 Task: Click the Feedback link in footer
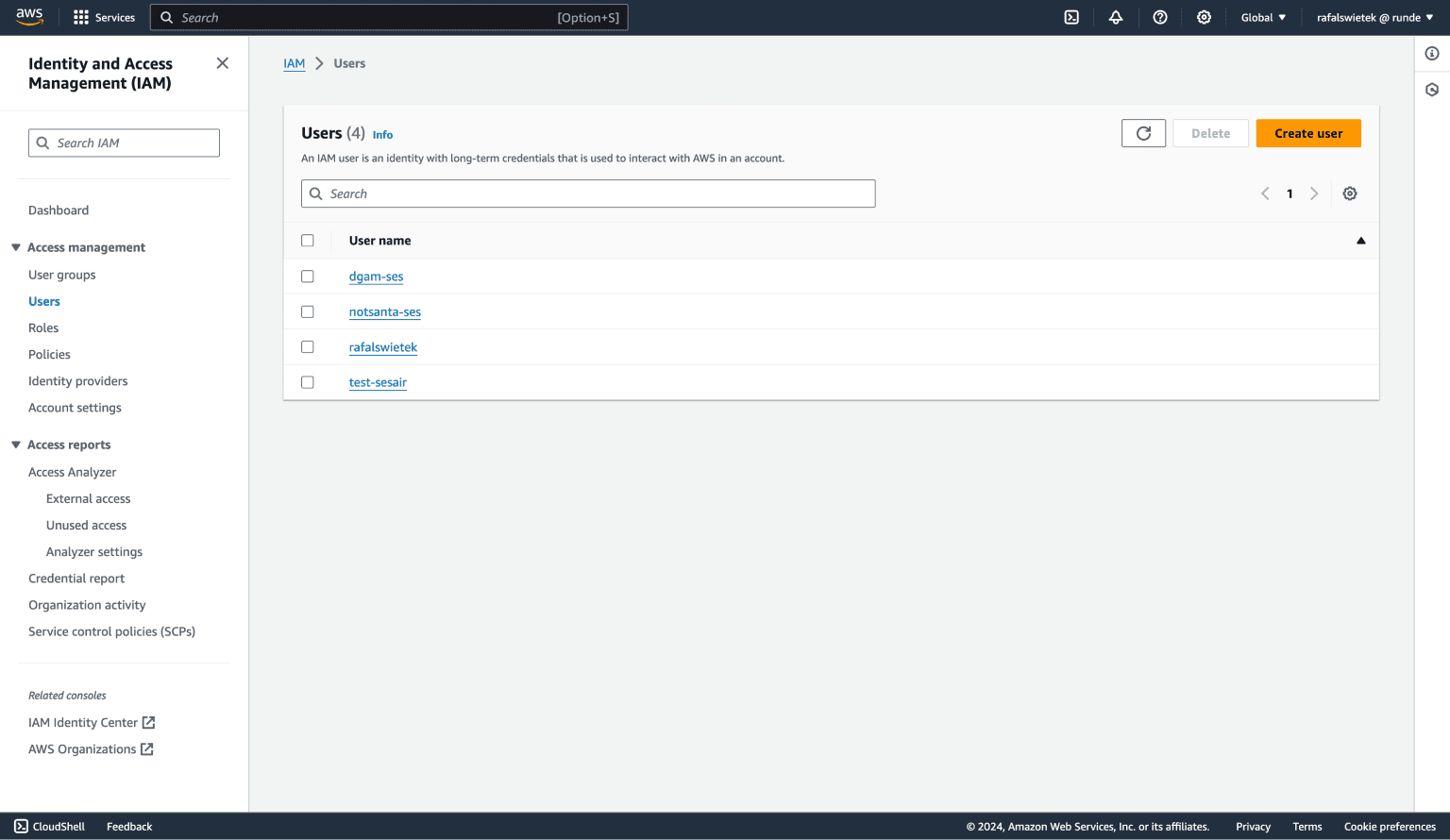[129, 826]
